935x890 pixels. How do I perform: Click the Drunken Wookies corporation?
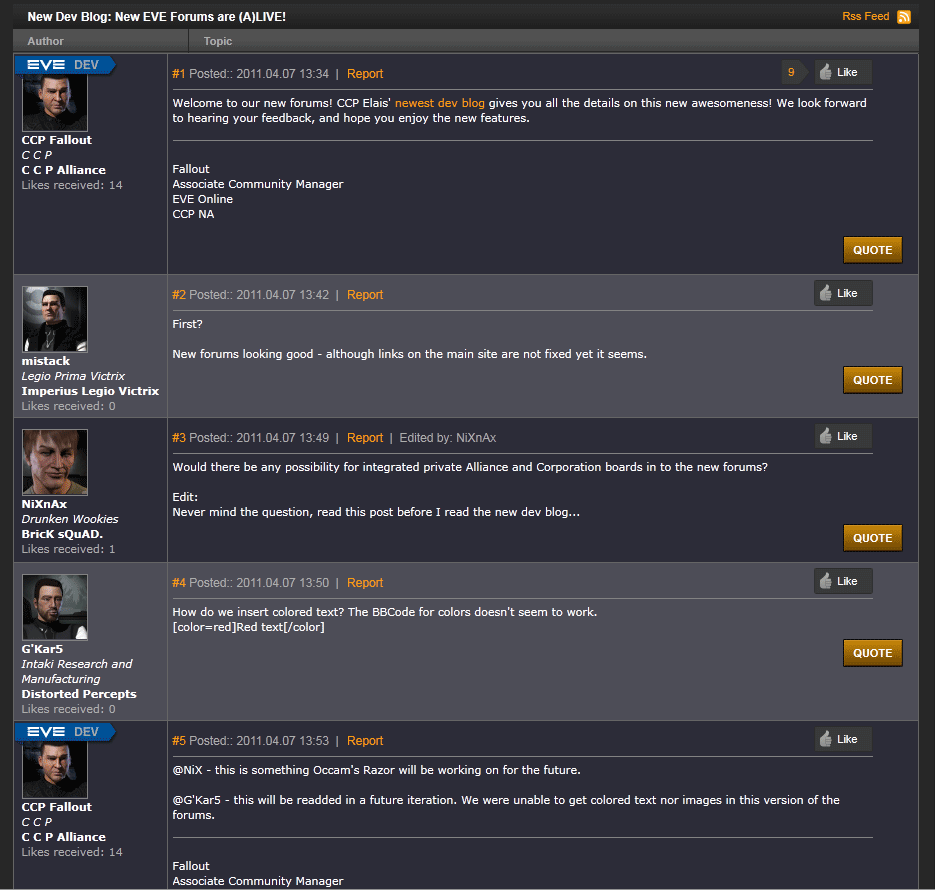coord(70,519)
